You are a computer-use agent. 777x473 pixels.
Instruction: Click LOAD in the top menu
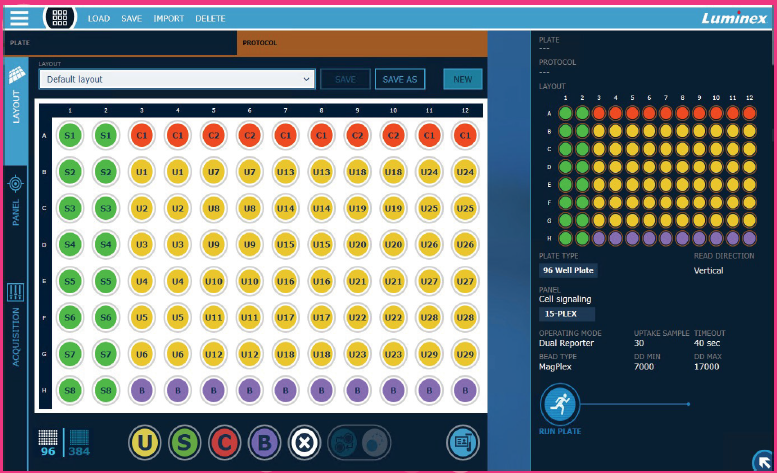point(99,18)
